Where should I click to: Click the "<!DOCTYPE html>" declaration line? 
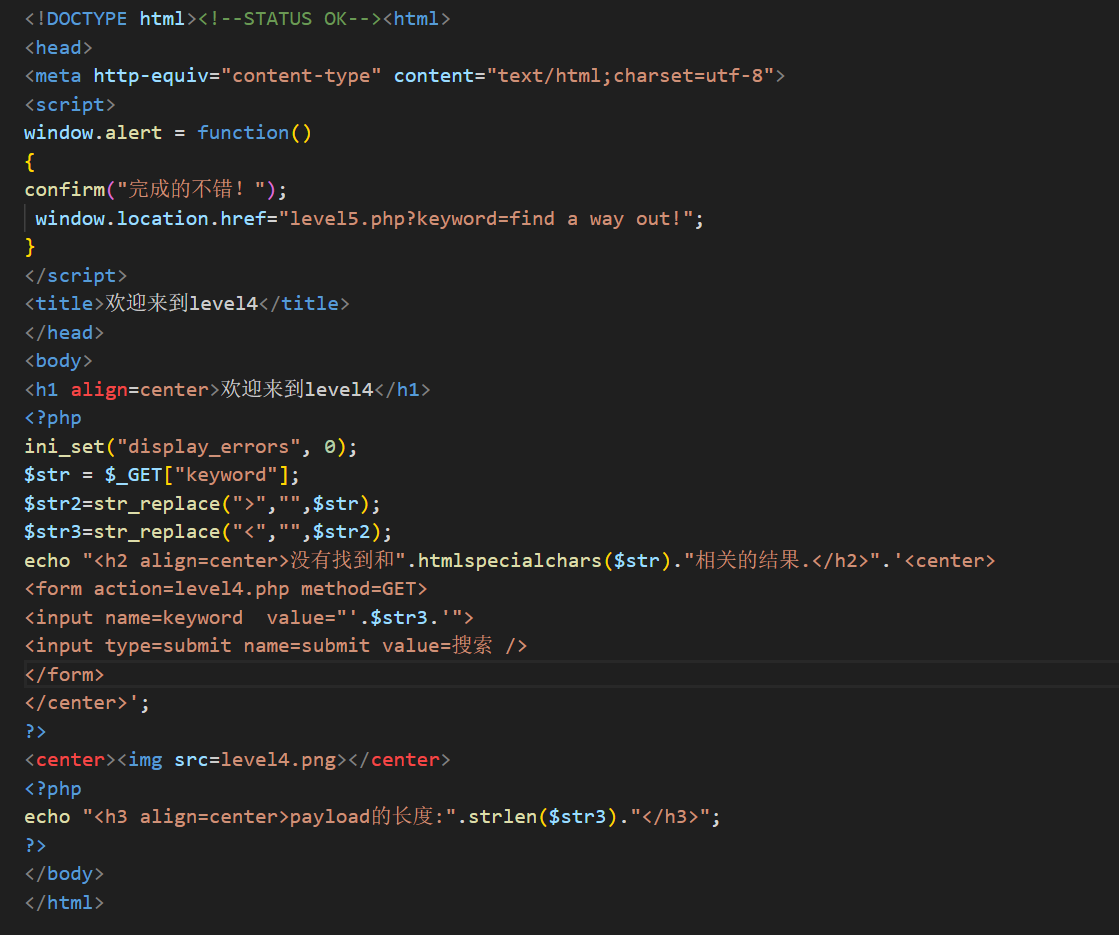[x=238, y=19]
